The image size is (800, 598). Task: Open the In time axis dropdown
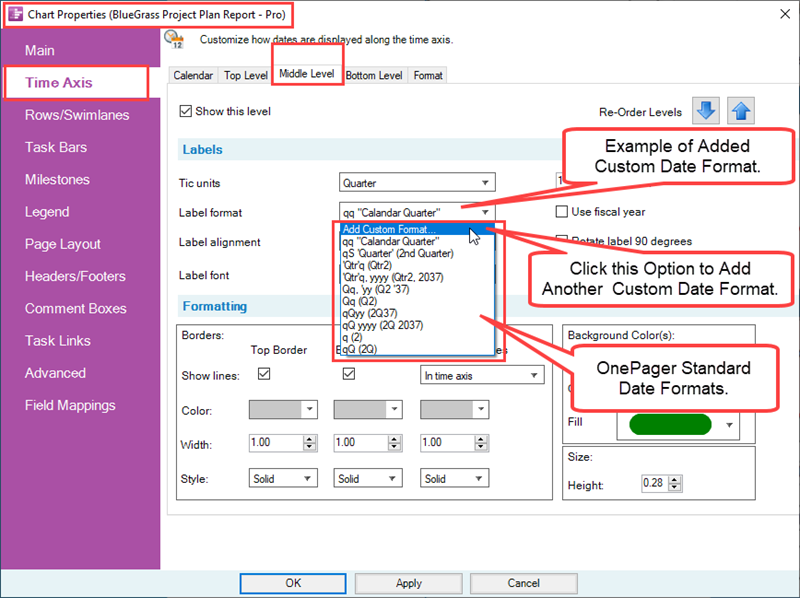tap(482, 376)
